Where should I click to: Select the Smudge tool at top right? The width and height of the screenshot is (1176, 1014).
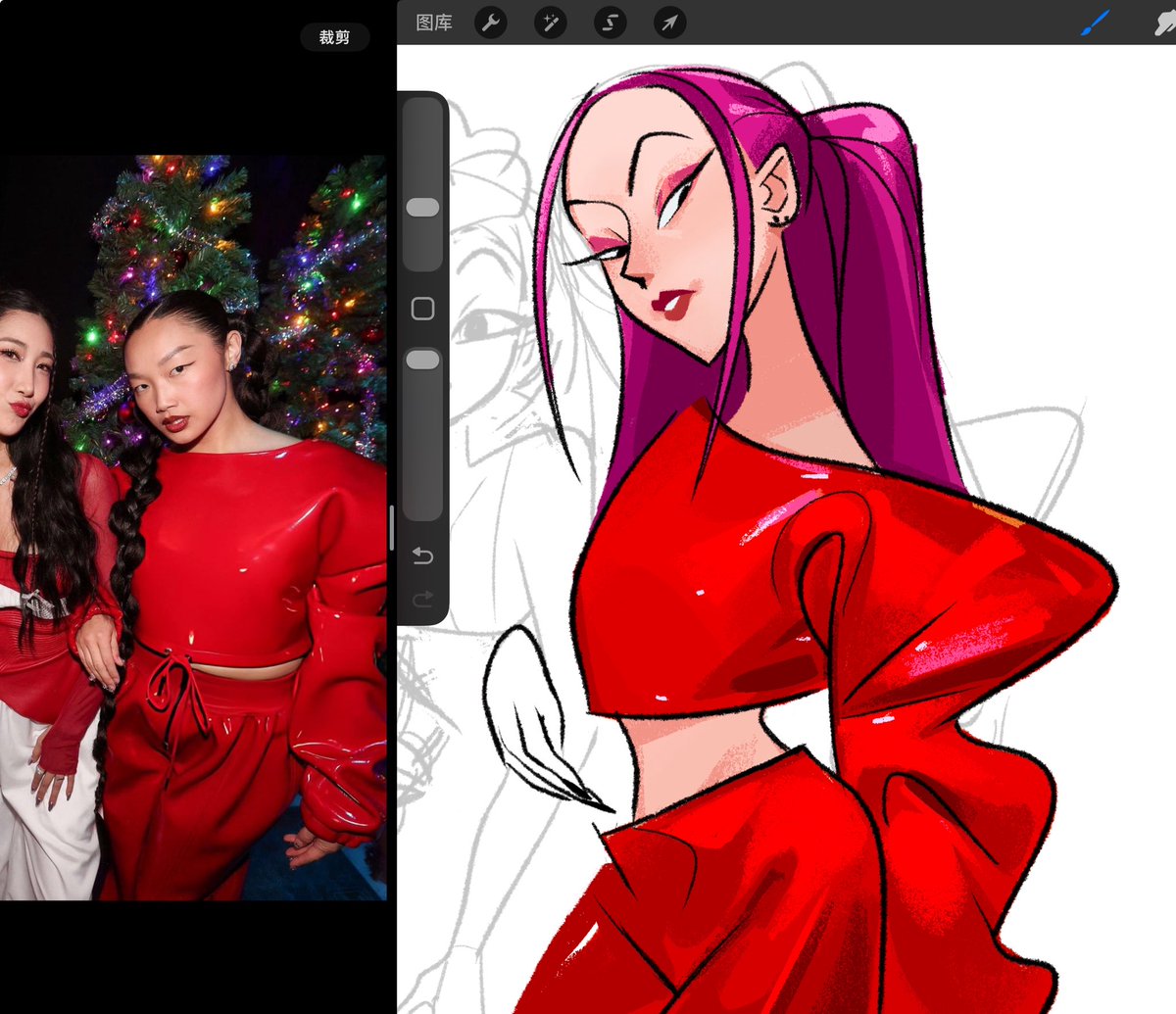click(x=1164, y=24)
